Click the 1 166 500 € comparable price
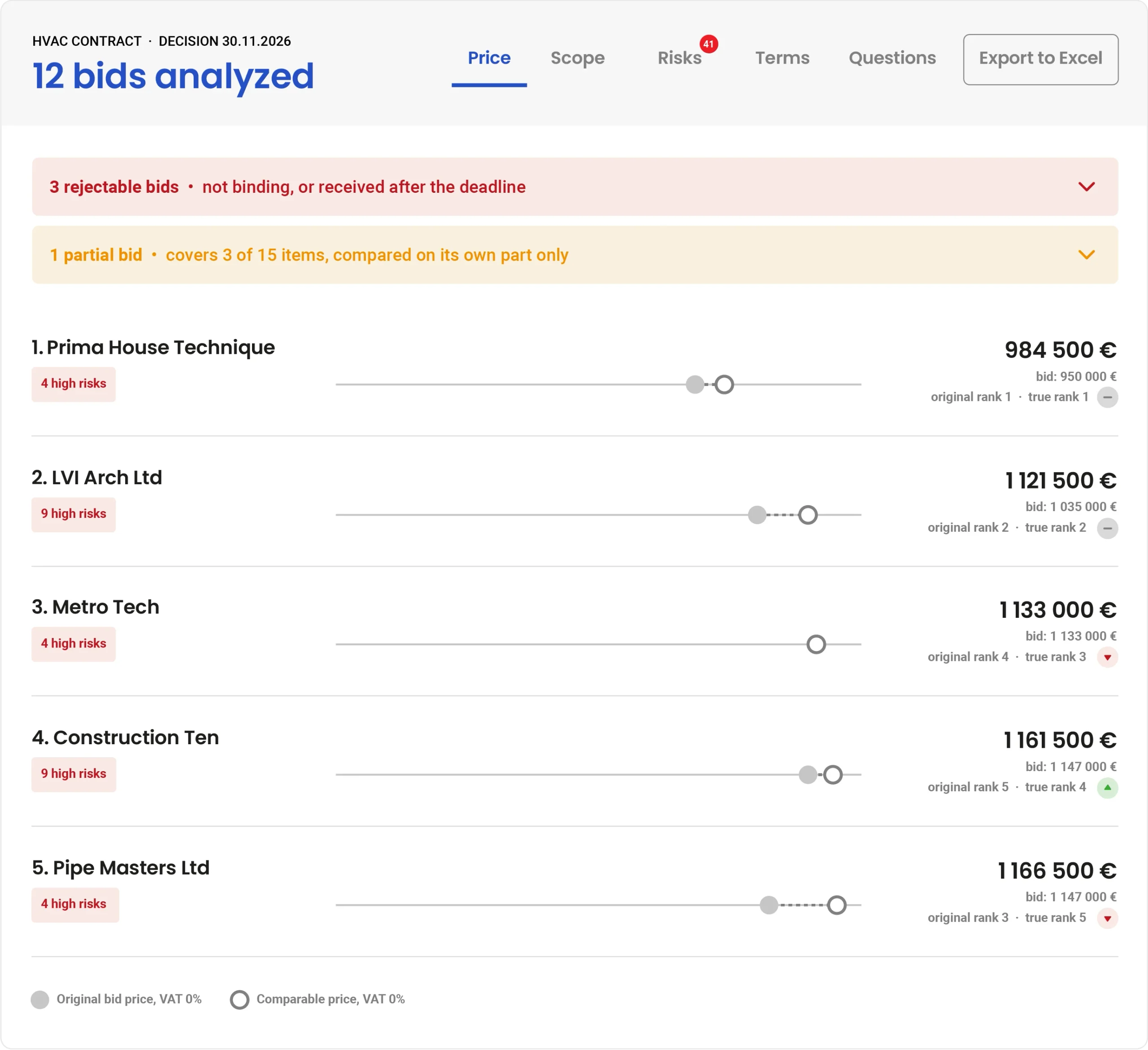Screen dimensions: 1148x1050 pyautogui.click(x=1057, y=871)
